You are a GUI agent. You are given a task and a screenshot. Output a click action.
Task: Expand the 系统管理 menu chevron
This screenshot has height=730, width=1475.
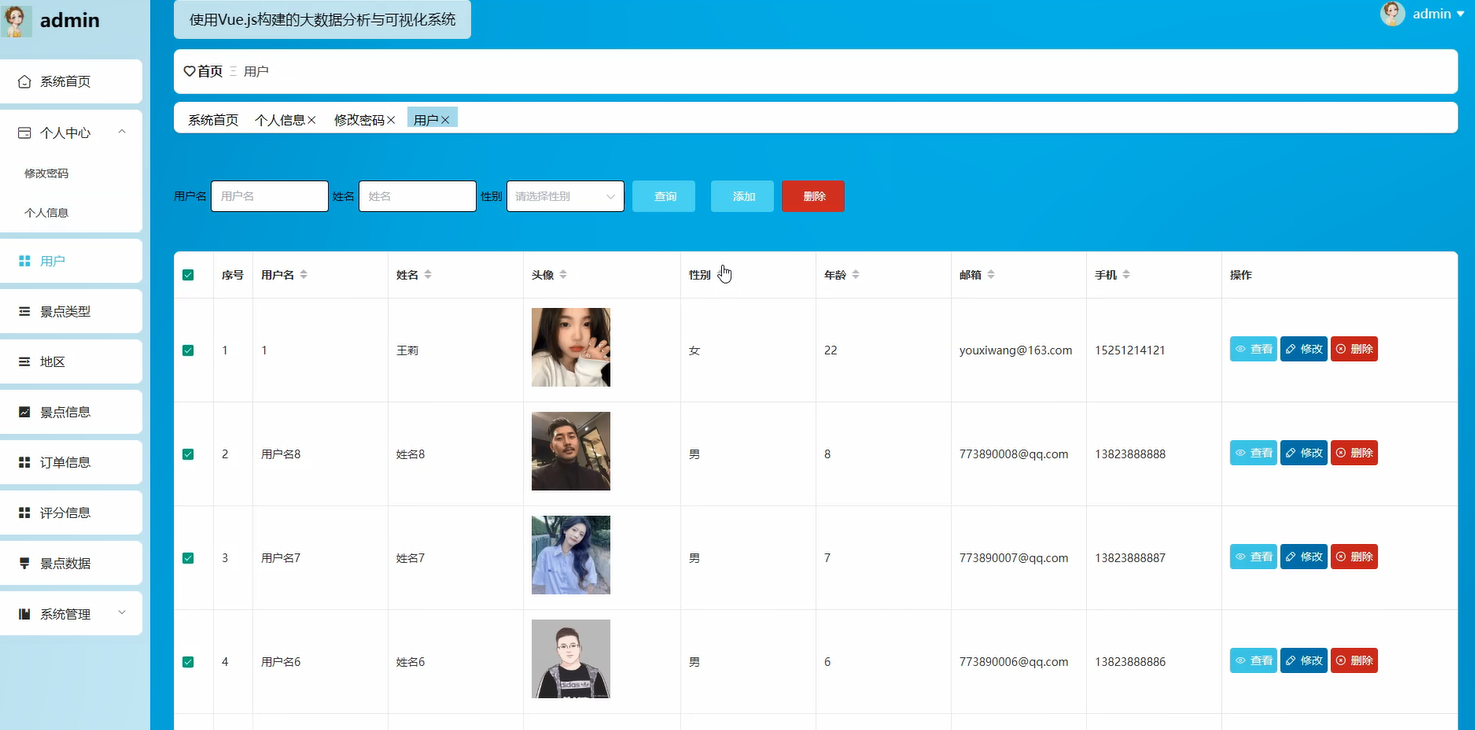(x=122, y=613)
